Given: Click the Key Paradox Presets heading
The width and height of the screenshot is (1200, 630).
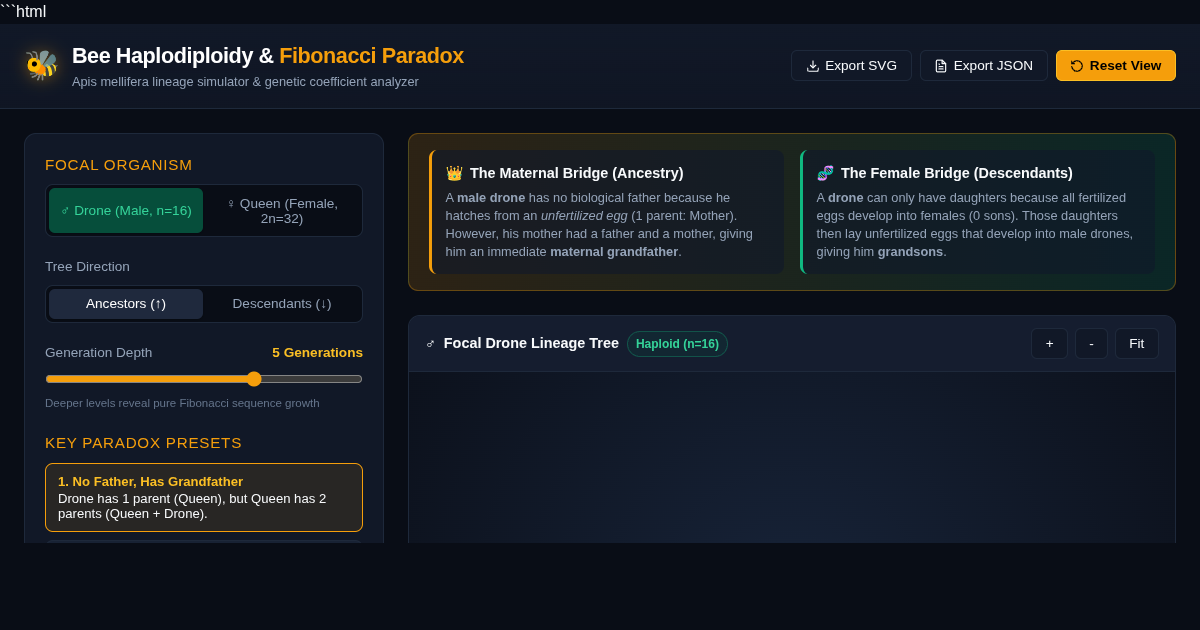Looking at the screenshot, I should (144, 443).
